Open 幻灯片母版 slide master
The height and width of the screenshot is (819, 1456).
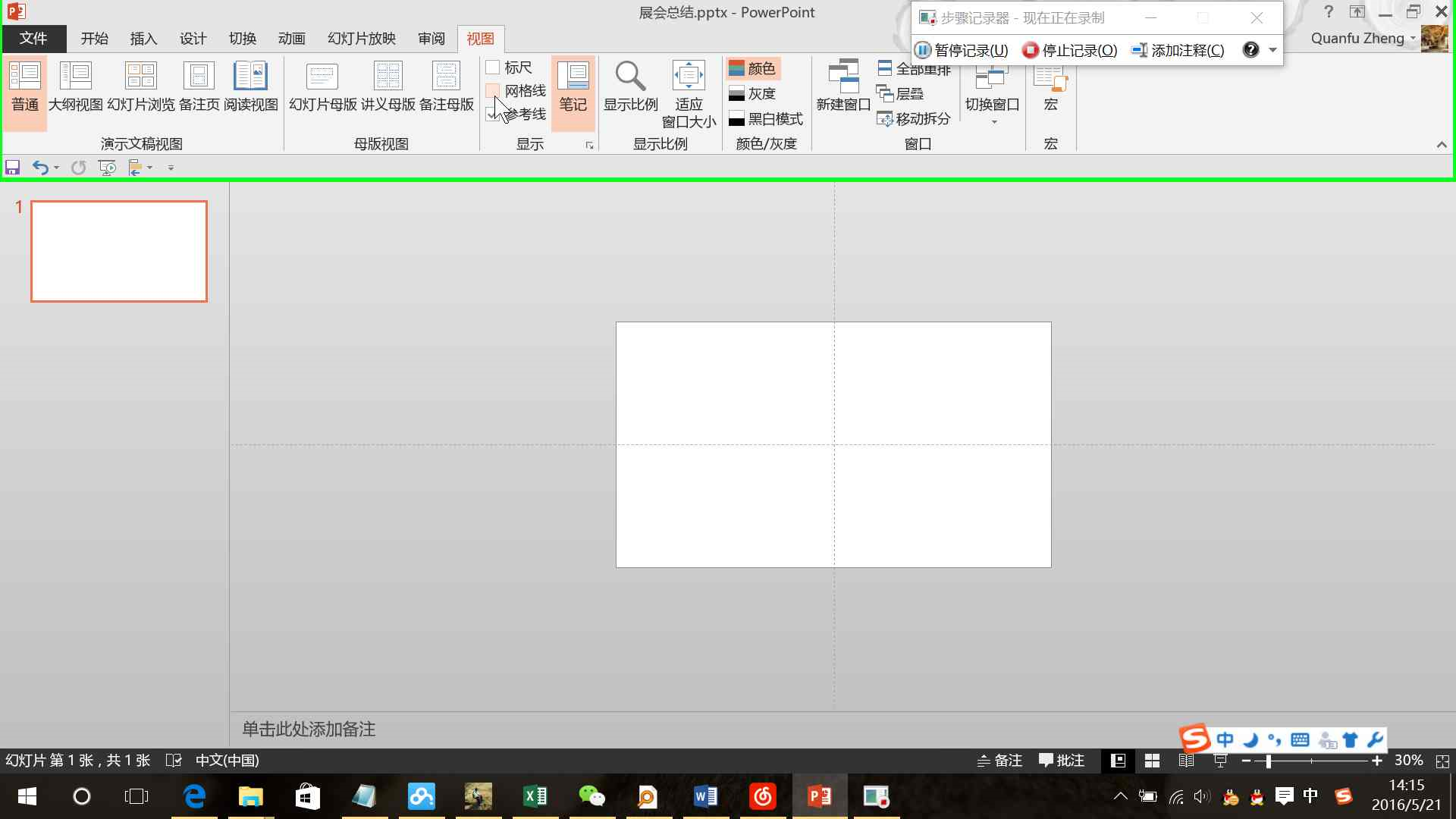(x=322, y=87)
